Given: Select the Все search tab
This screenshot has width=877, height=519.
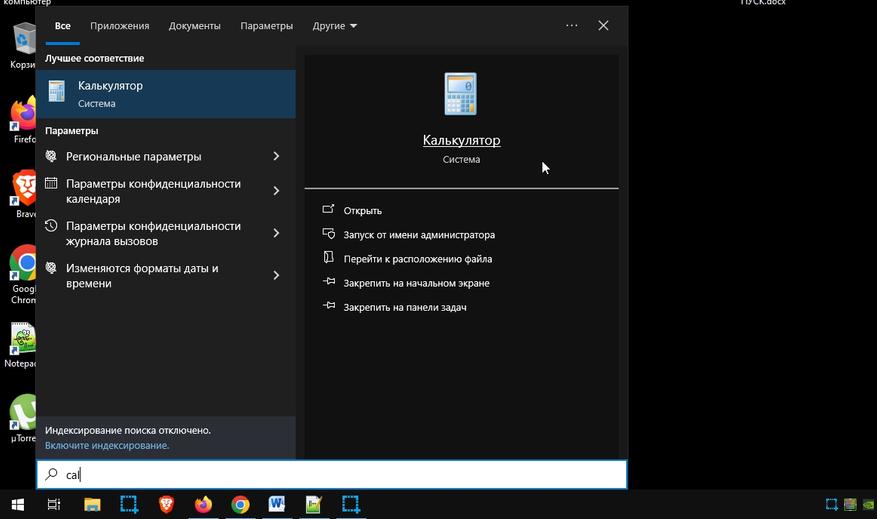Looking at the screenshot, I should click(x=63, y=26).
